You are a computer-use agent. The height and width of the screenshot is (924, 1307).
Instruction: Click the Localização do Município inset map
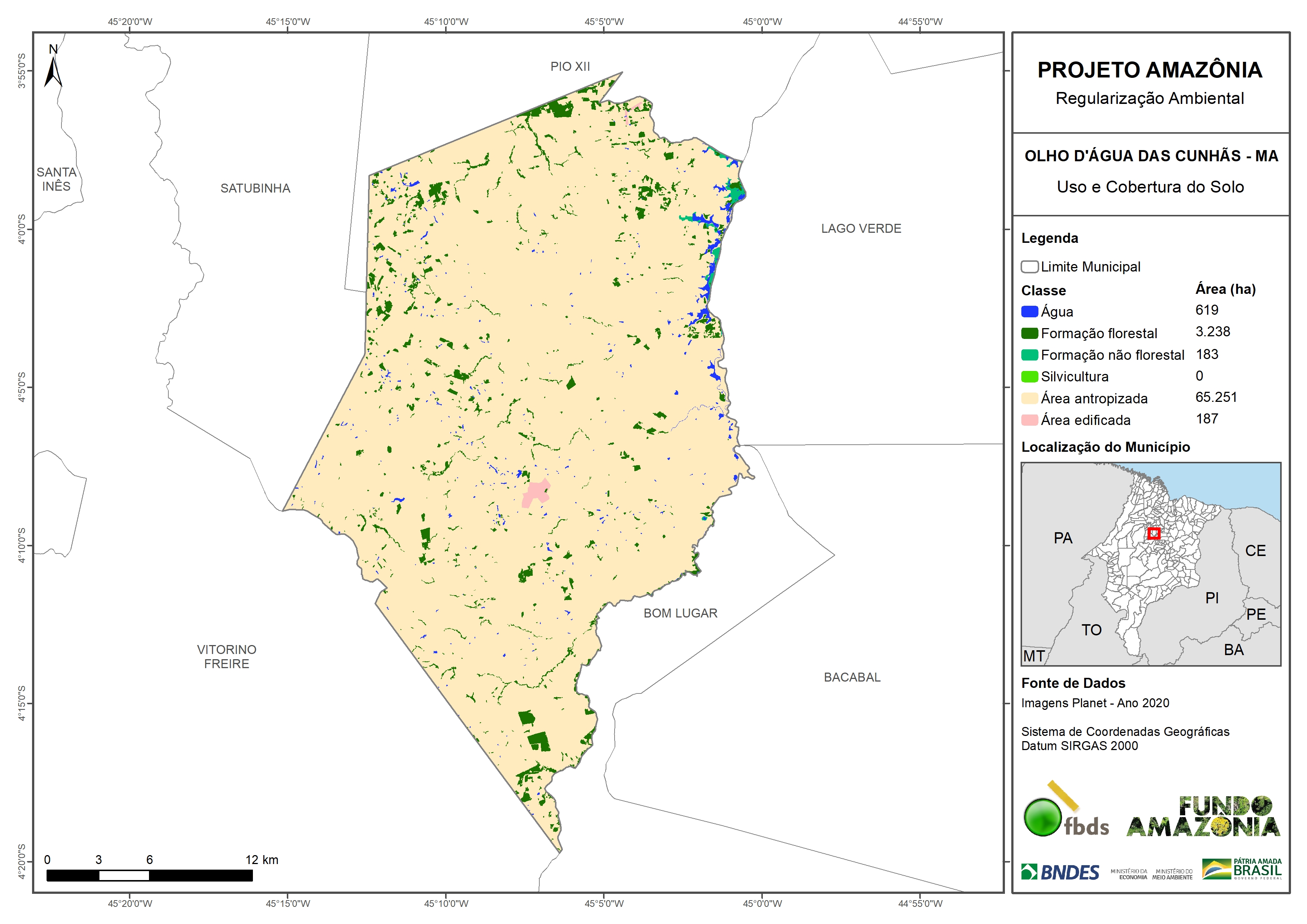(x=1151, y=563)
